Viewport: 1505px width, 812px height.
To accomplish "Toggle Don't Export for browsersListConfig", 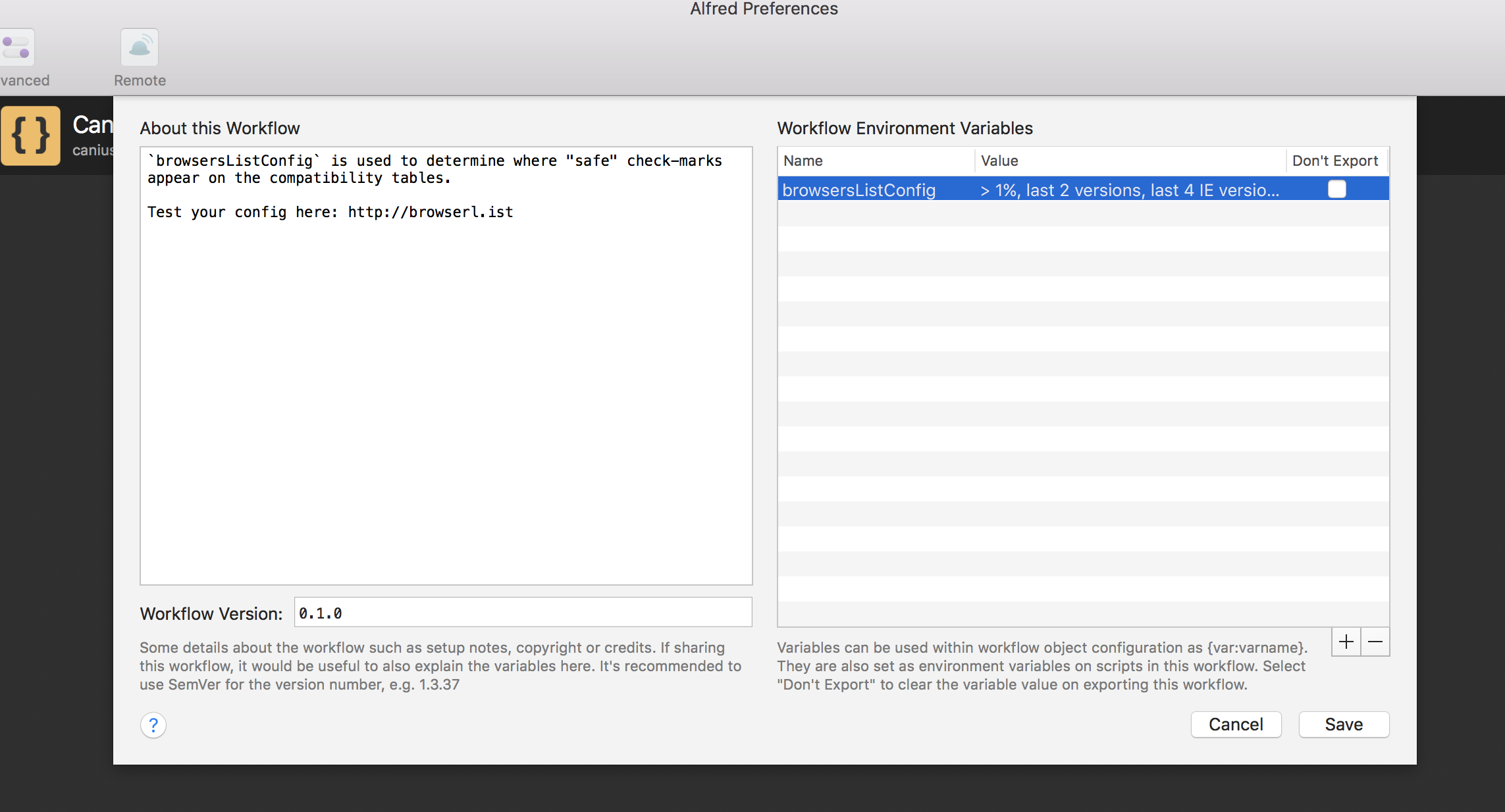I will pos(1337,190).
